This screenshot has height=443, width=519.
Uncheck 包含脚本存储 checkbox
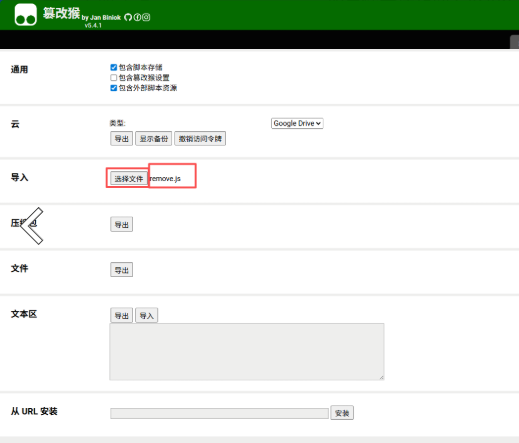(x=114, y=68)
